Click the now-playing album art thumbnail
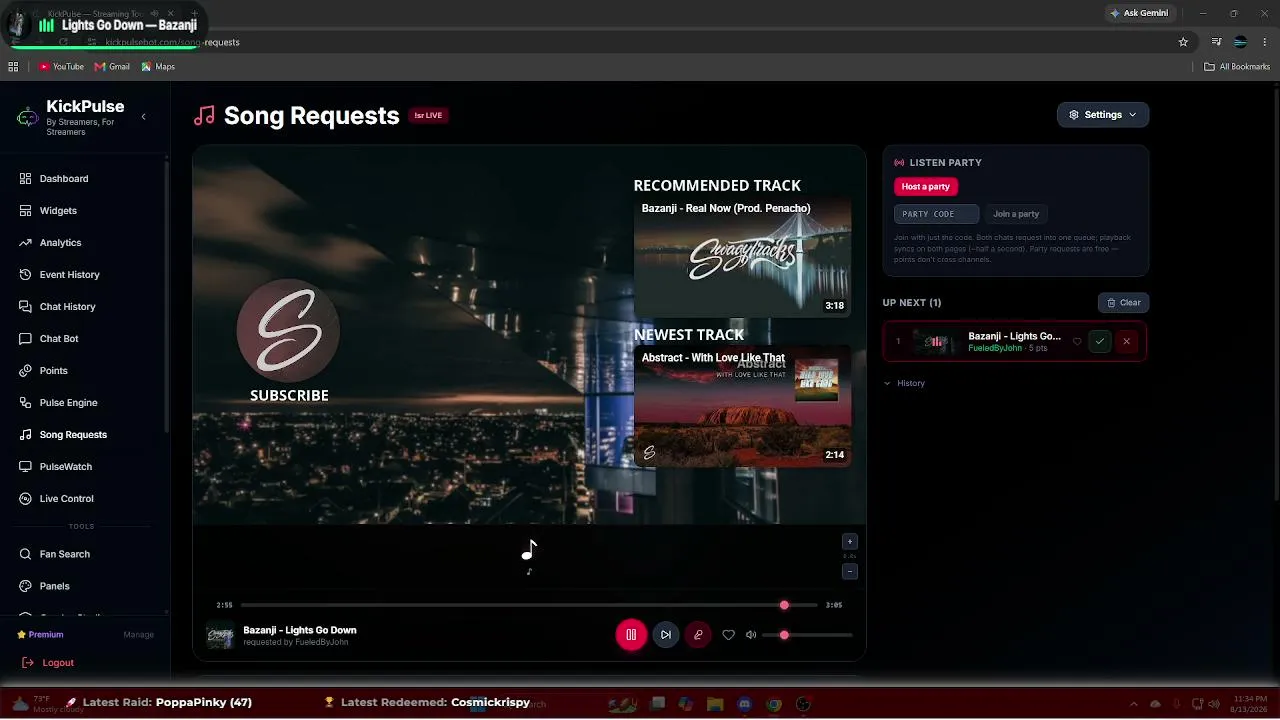This screenshot has height=720, width=1280. (220, 636)
